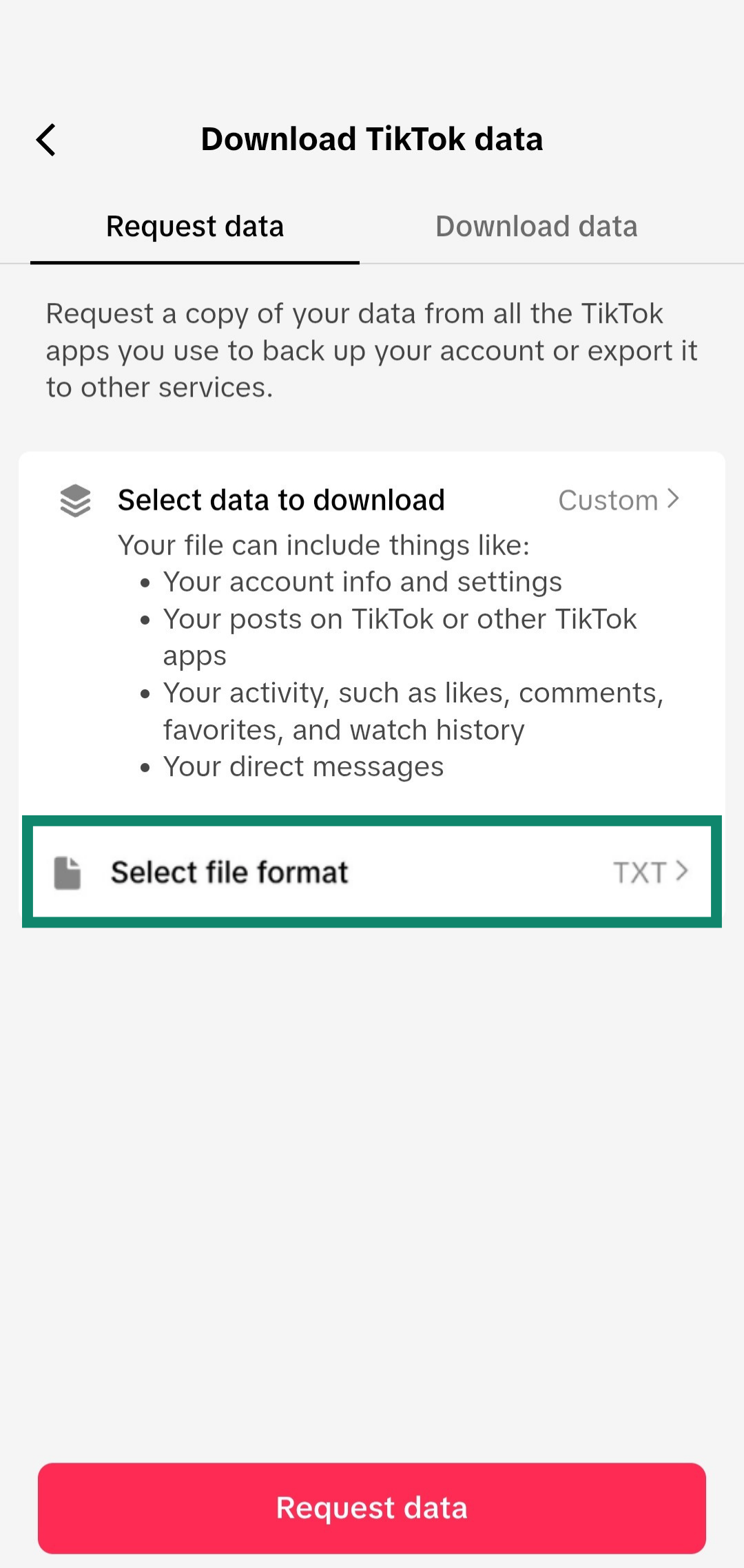Expand the Custom data categories list
Image resolution: width=744 pixels, height=1568 pixels.
pyautogui.click(x=619, y=500)
